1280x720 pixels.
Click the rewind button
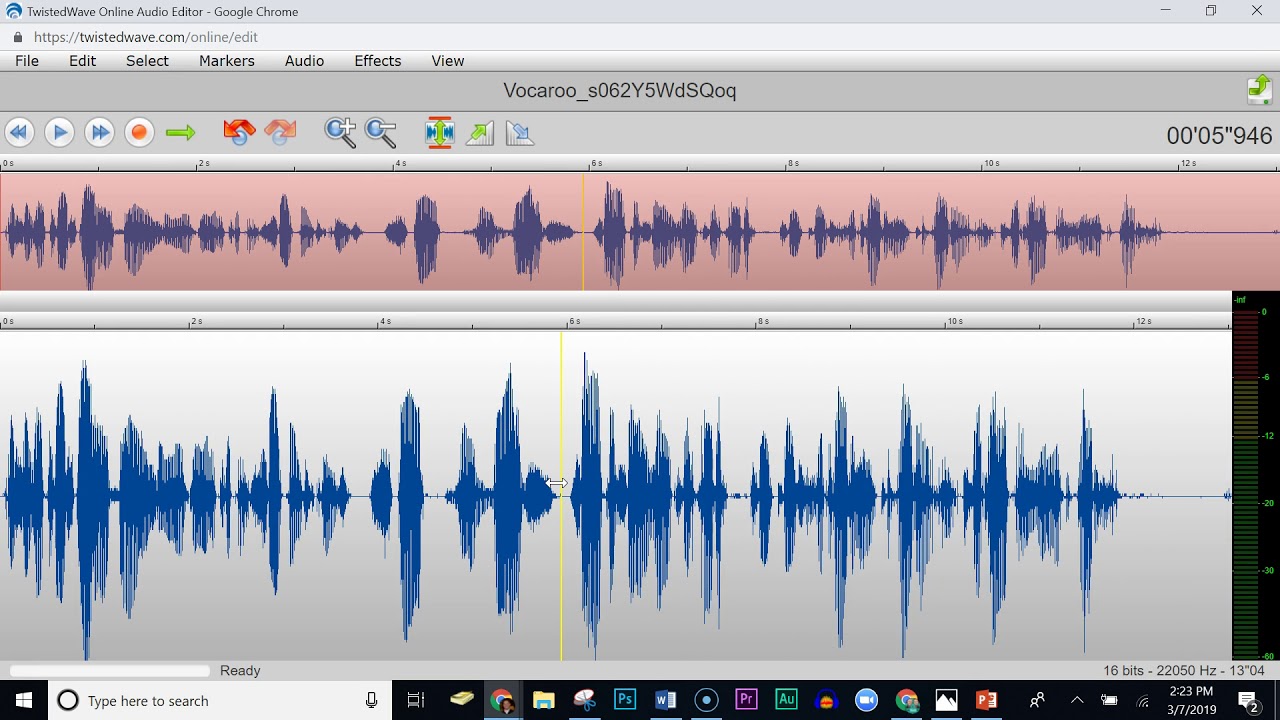click(x=19, y=132)
